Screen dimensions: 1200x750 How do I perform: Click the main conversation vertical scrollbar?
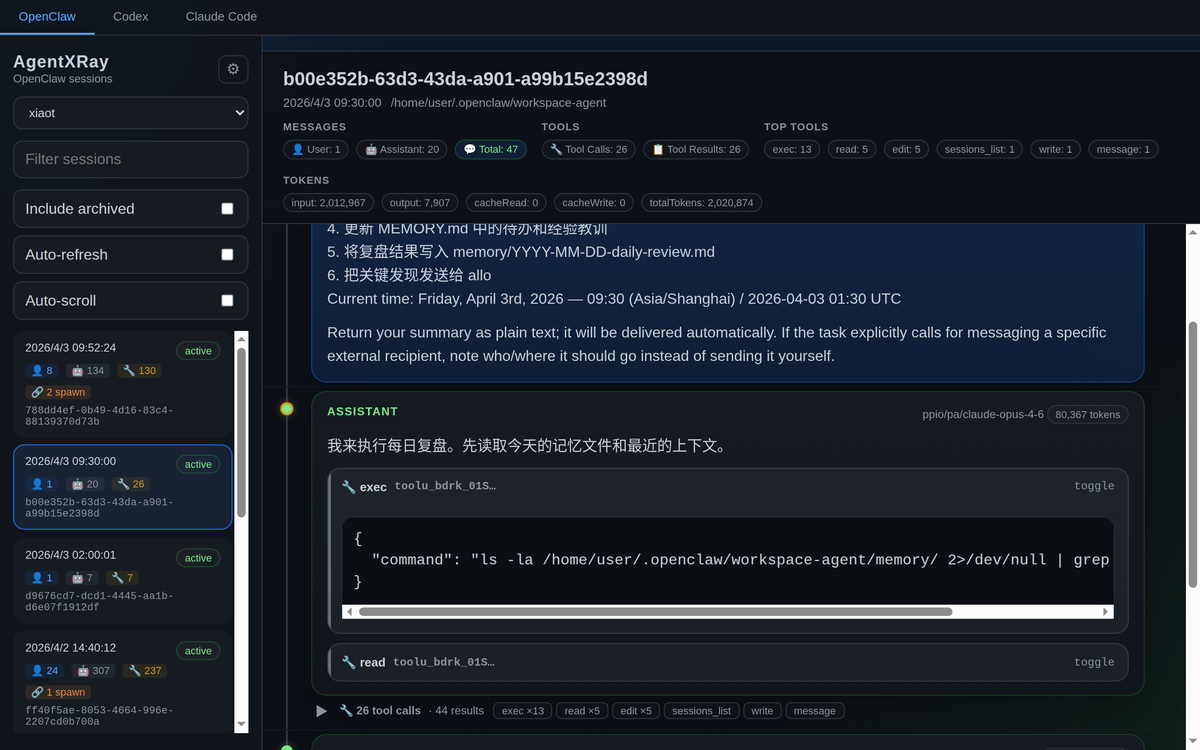tap(1192, 454)
